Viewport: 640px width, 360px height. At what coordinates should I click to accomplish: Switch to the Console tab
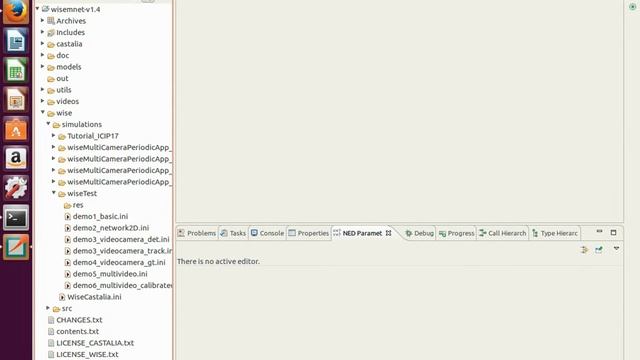pyautogui.click(x=267, y=233)
